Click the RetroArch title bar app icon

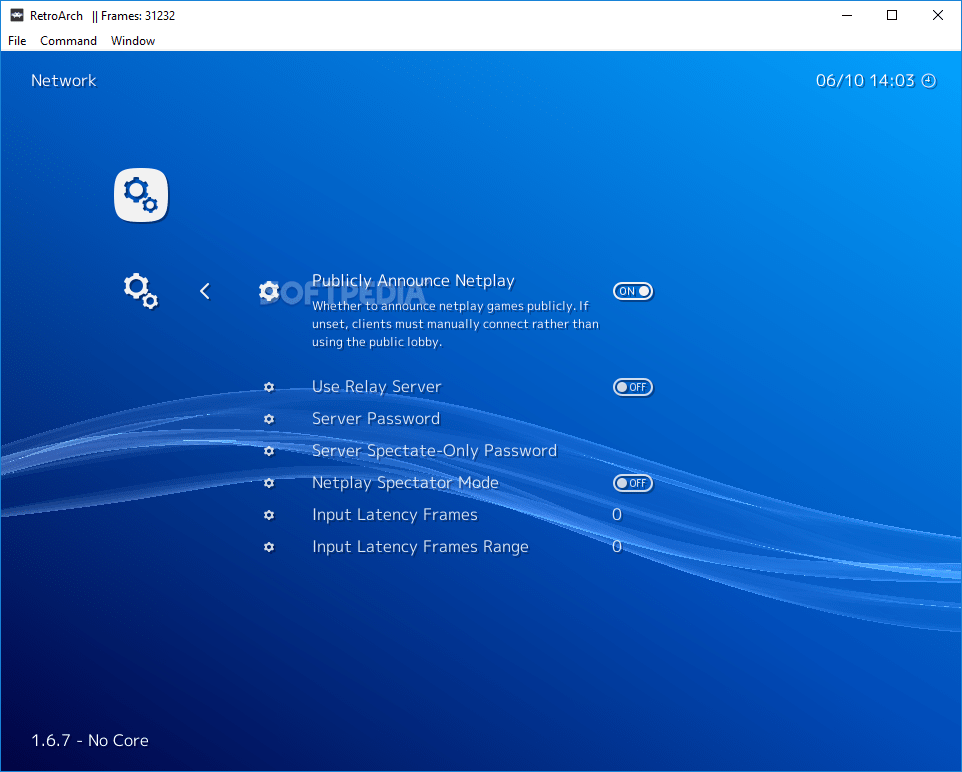(17, 15)
